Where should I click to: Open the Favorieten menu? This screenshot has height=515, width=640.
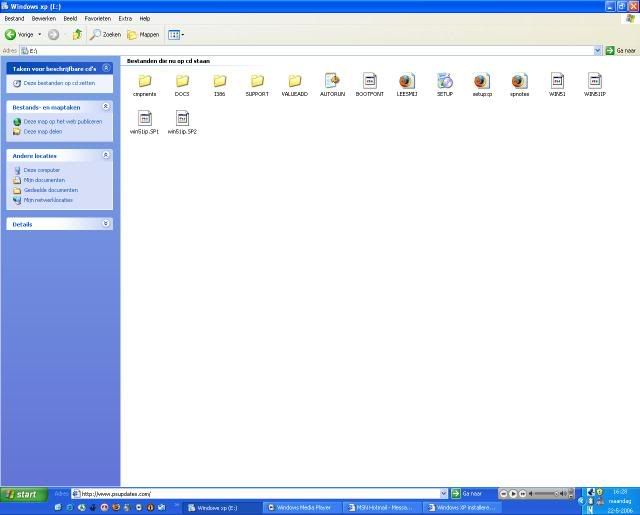click(98, 19)
